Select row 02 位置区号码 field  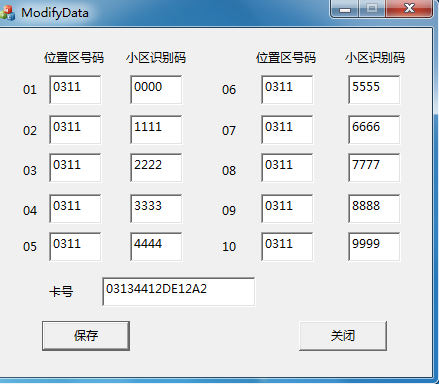[75, 130]
